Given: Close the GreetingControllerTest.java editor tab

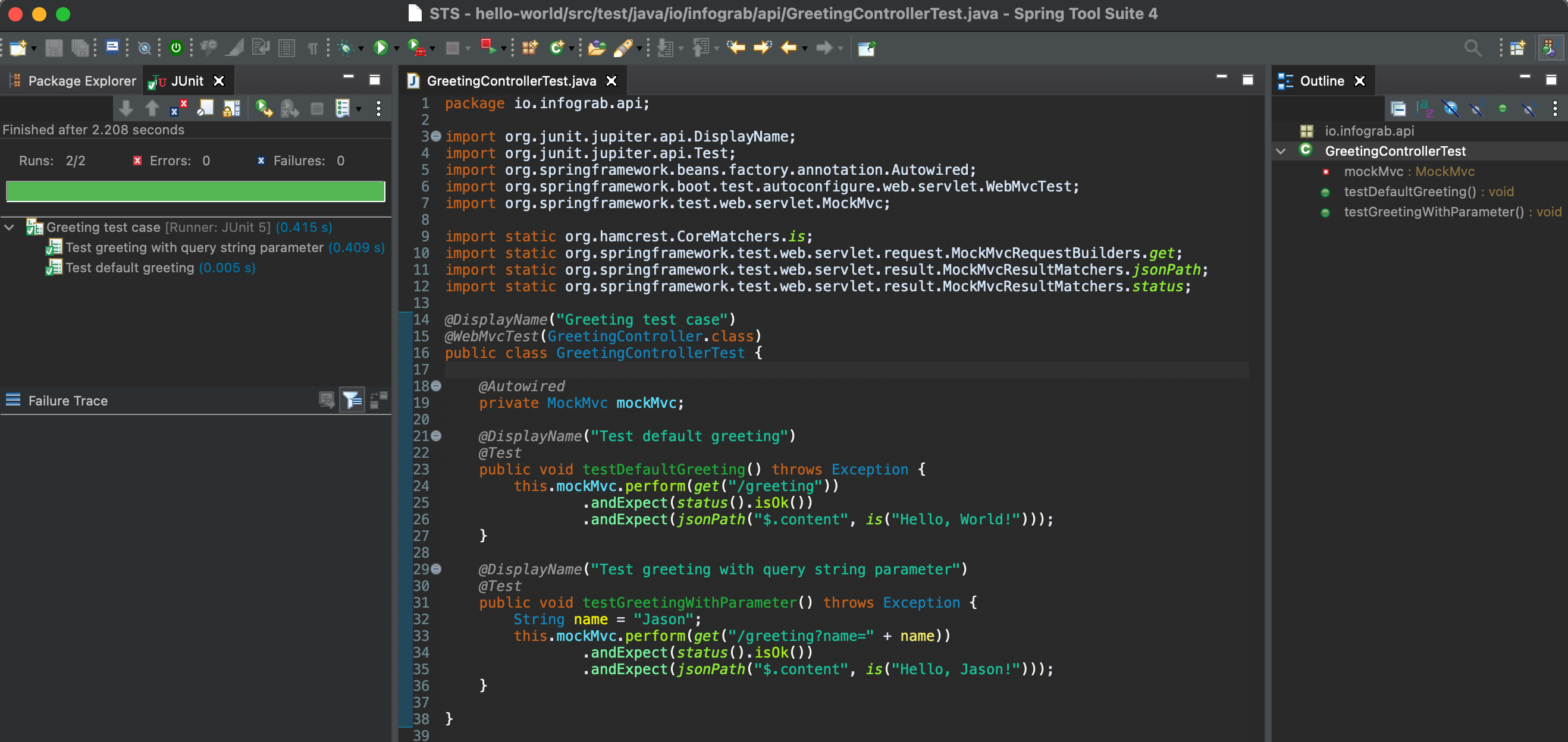Looking at the screenshot, I should tap(611, 81).
